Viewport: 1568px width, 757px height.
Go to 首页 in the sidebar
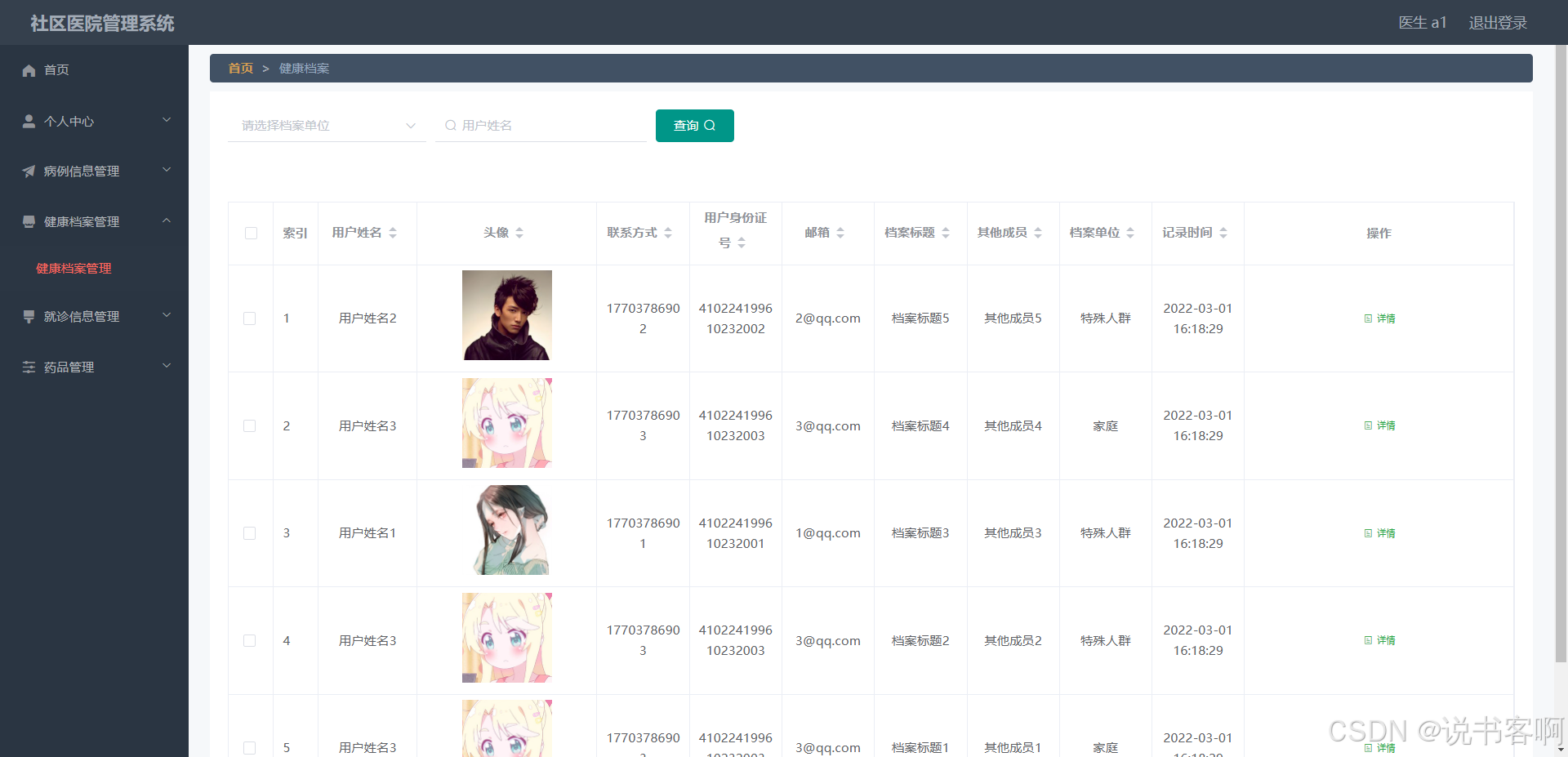tap(94, 70)
